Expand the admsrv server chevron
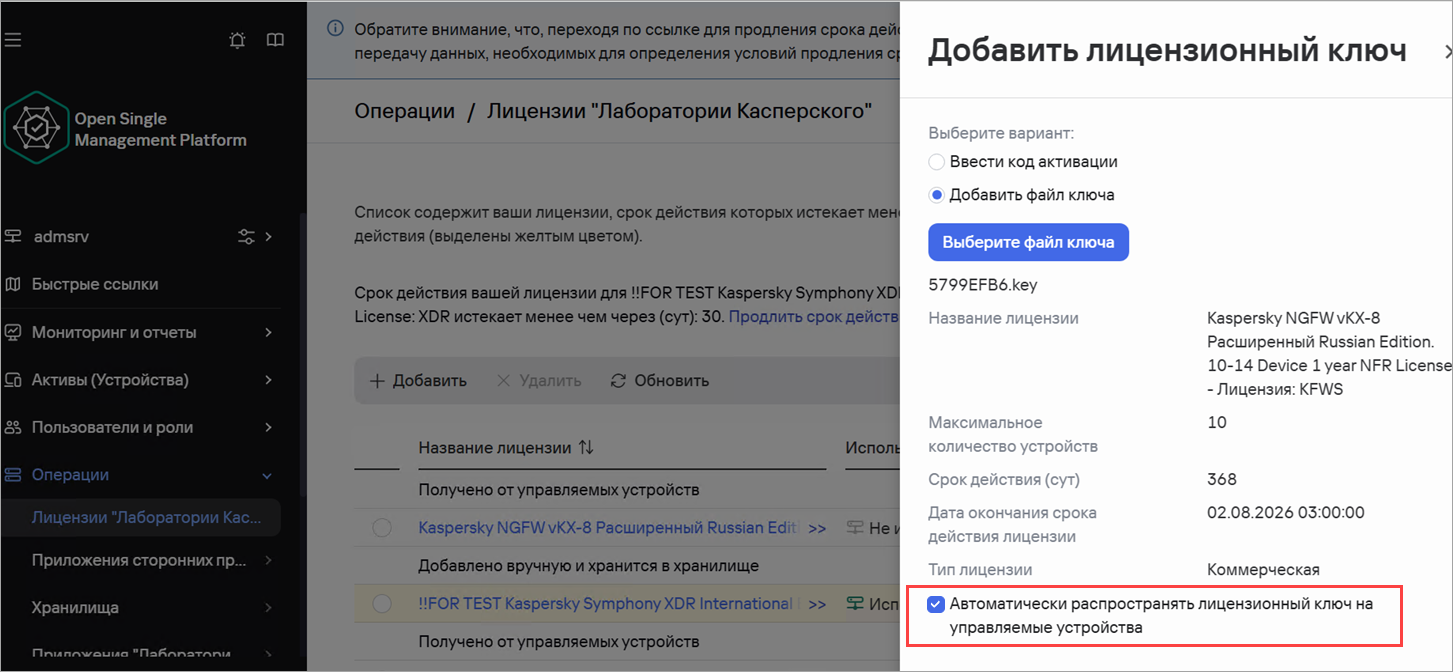The height and width of the screenshot is (672, 1453). [268, 237]
